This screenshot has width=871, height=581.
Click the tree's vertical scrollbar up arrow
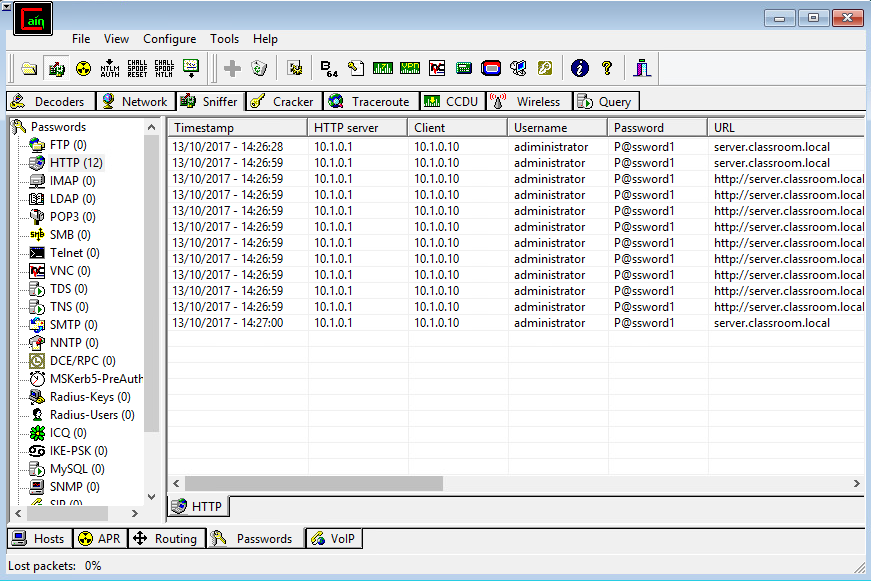click(152, 127)
